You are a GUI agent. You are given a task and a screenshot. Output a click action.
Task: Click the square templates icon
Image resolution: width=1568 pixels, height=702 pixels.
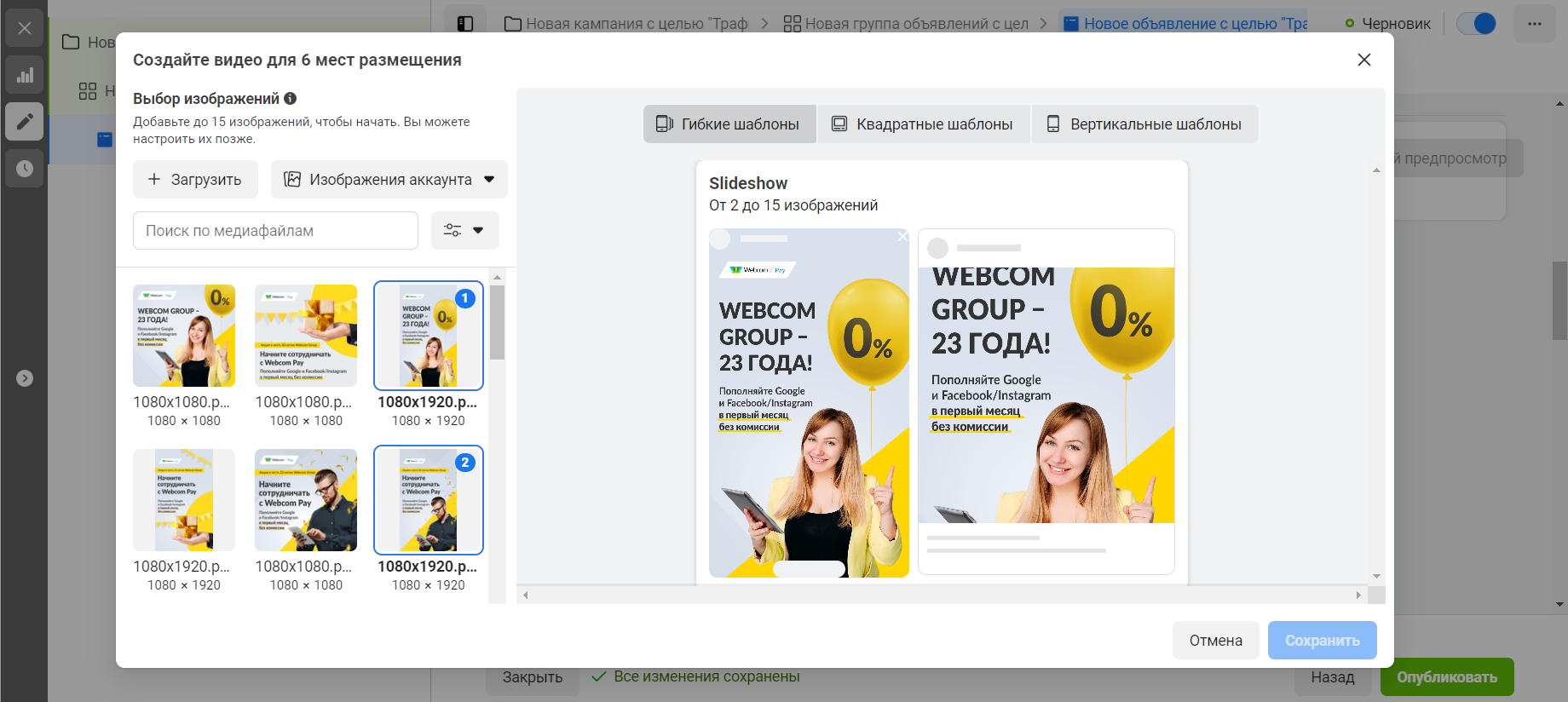coord(839,124)
